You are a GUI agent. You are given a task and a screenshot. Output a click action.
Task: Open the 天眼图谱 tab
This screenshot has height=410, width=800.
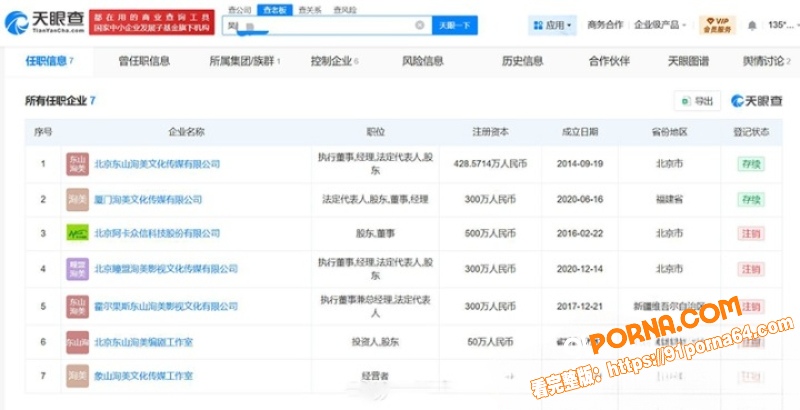pyautogui.click(x=688, y=61)
